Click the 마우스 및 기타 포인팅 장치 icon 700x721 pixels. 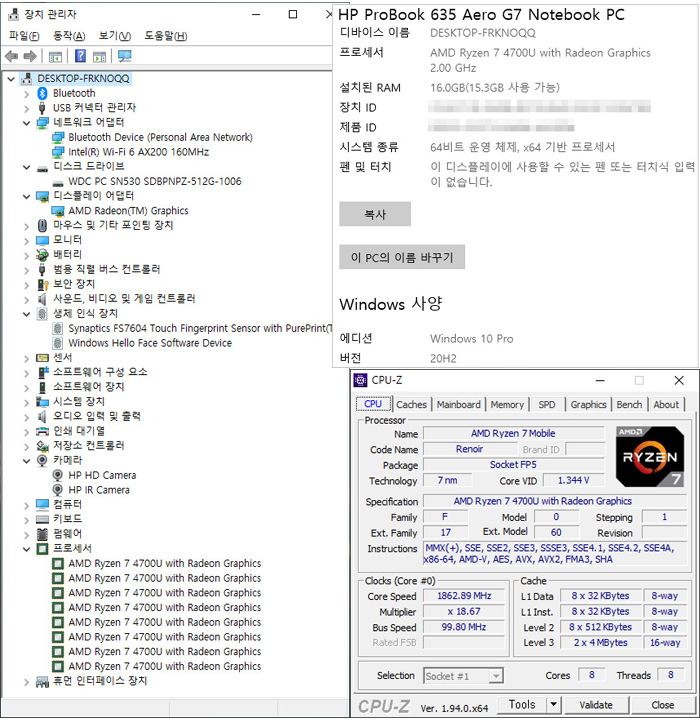coord(42,225)
